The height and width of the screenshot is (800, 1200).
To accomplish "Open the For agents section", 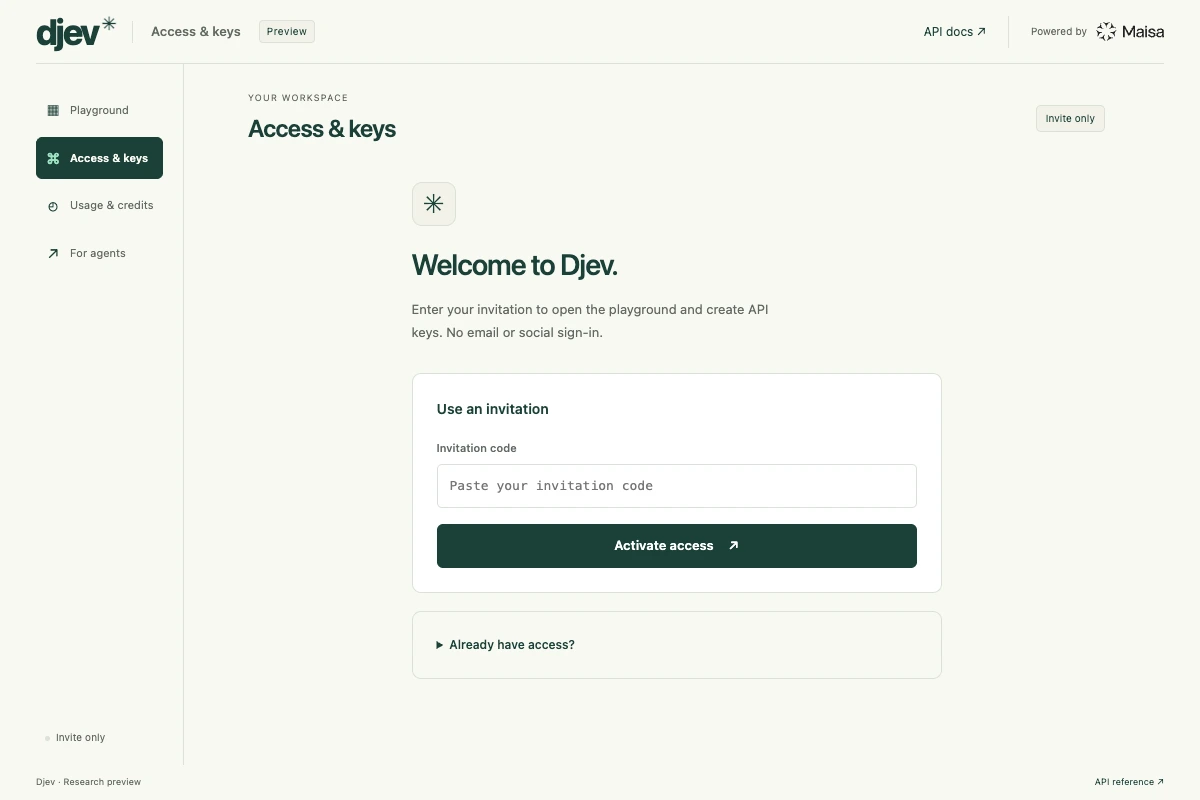I will pyautogui.click(x=99, y=253).
